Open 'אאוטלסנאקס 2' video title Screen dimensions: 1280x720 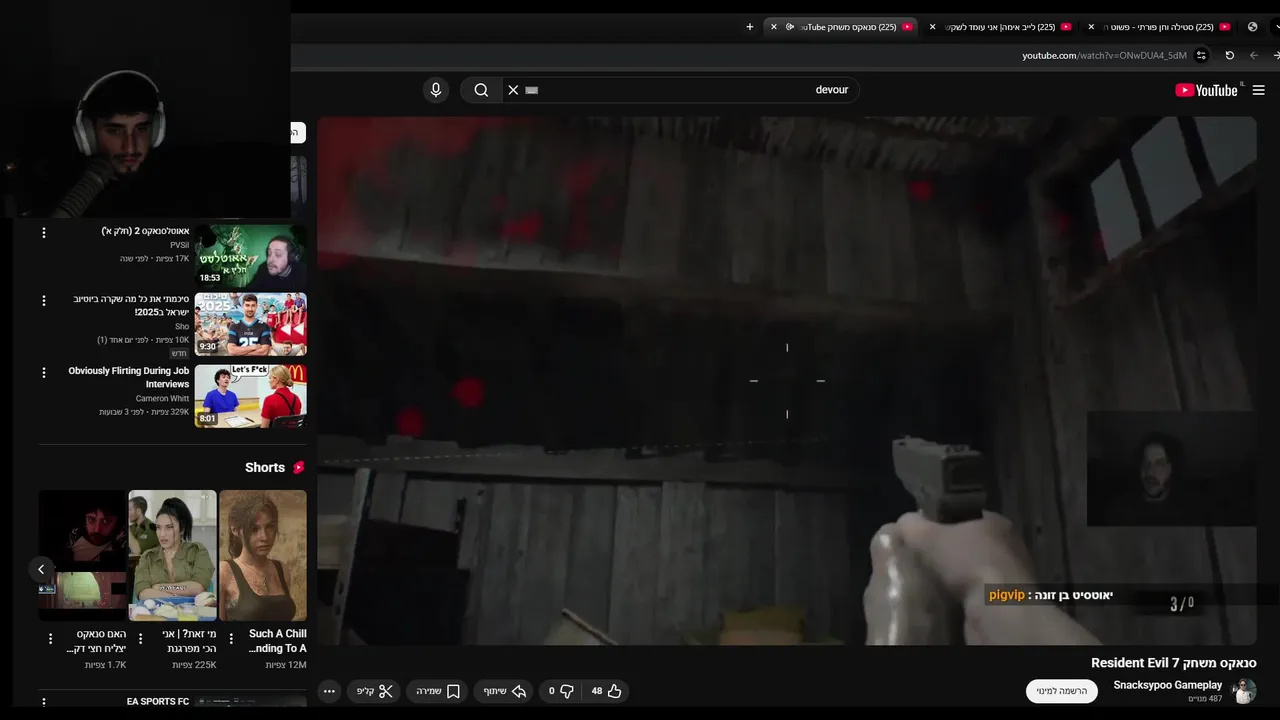[146, 231]
